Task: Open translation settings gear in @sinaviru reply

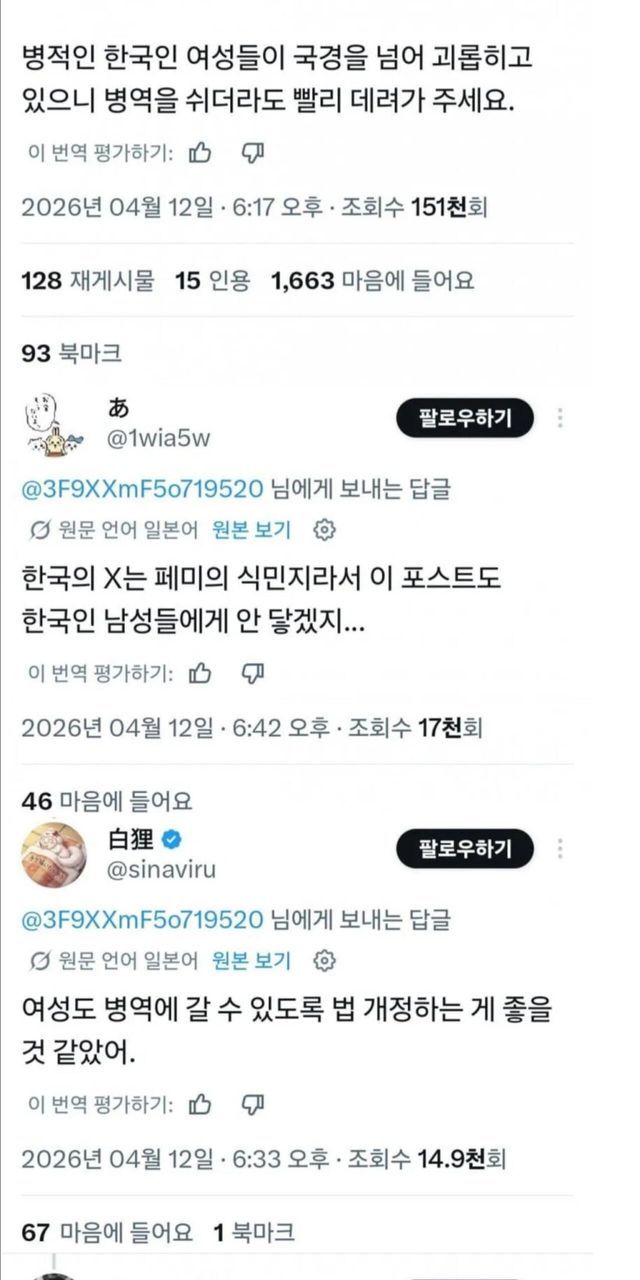Action: 324,961
